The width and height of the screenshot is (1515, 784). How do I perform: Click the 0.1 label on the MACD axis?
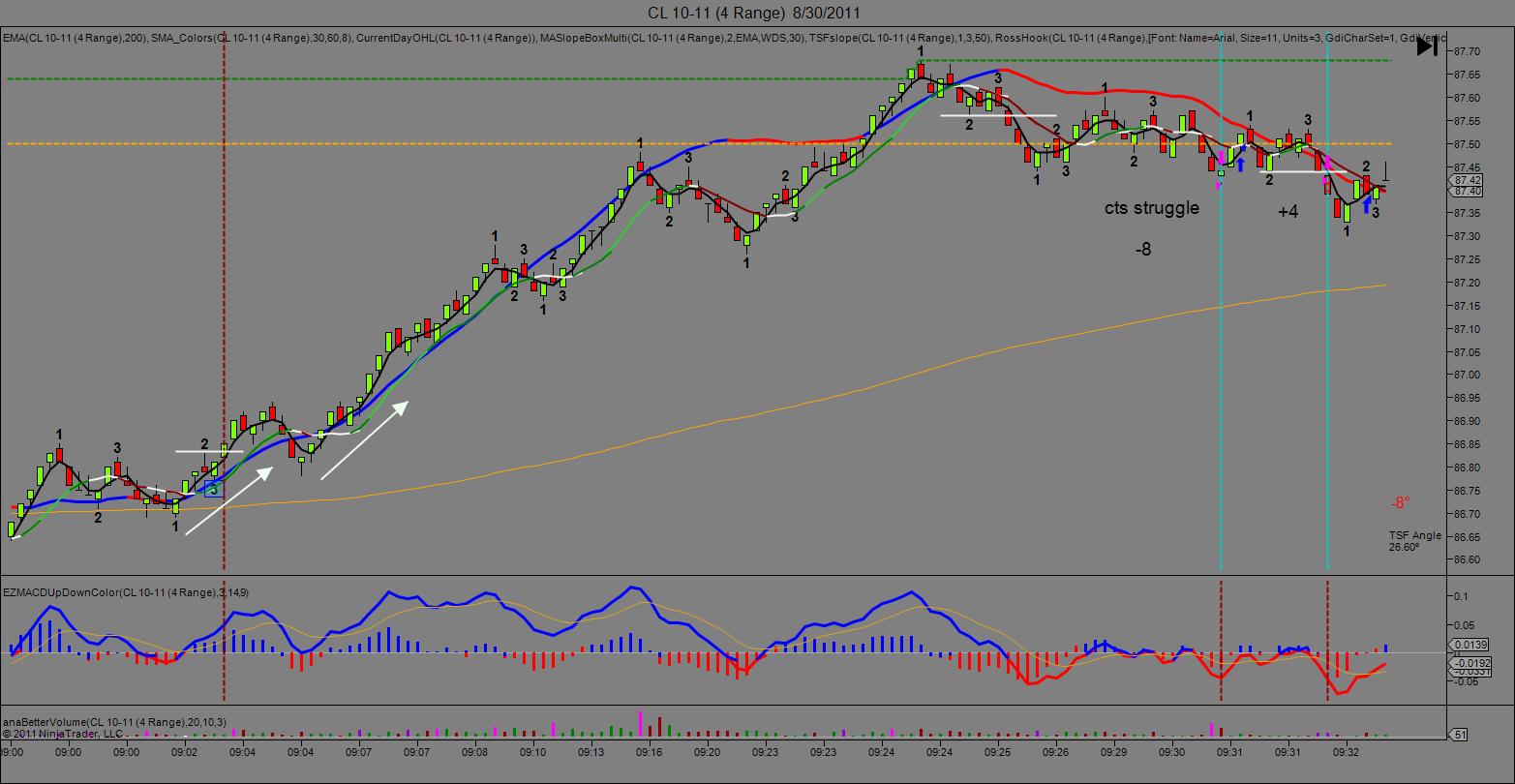(x=1462, y=596)
